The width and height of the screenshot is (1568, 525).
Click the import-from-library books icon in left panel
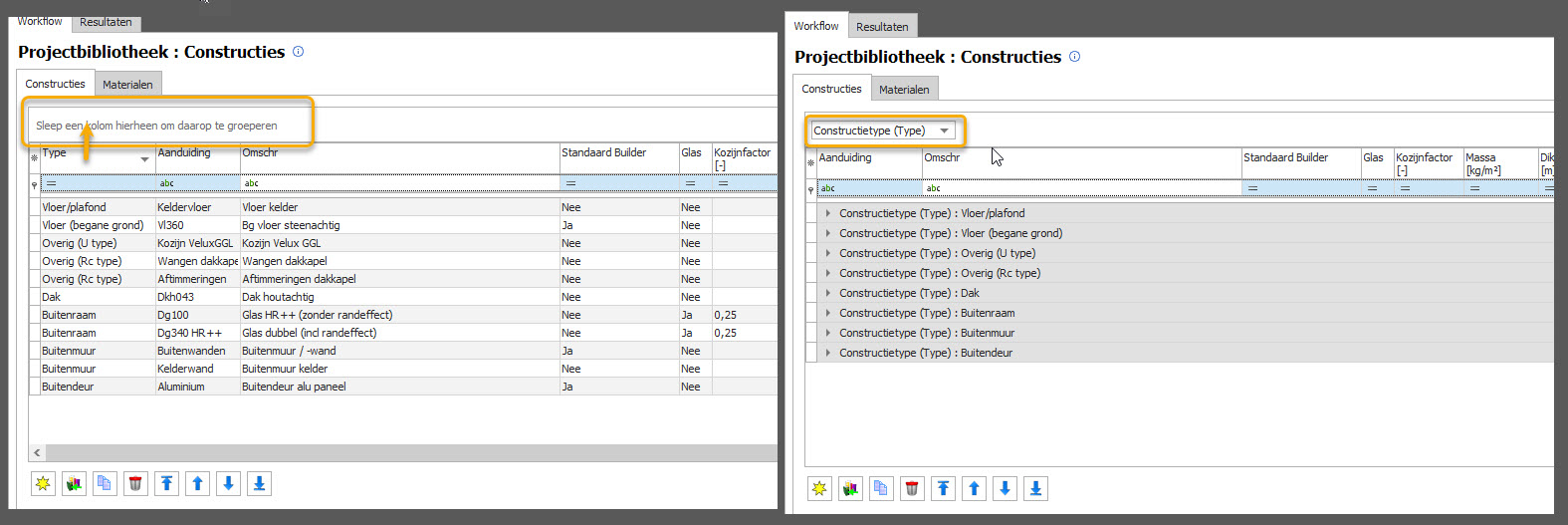tap(74, 484)
